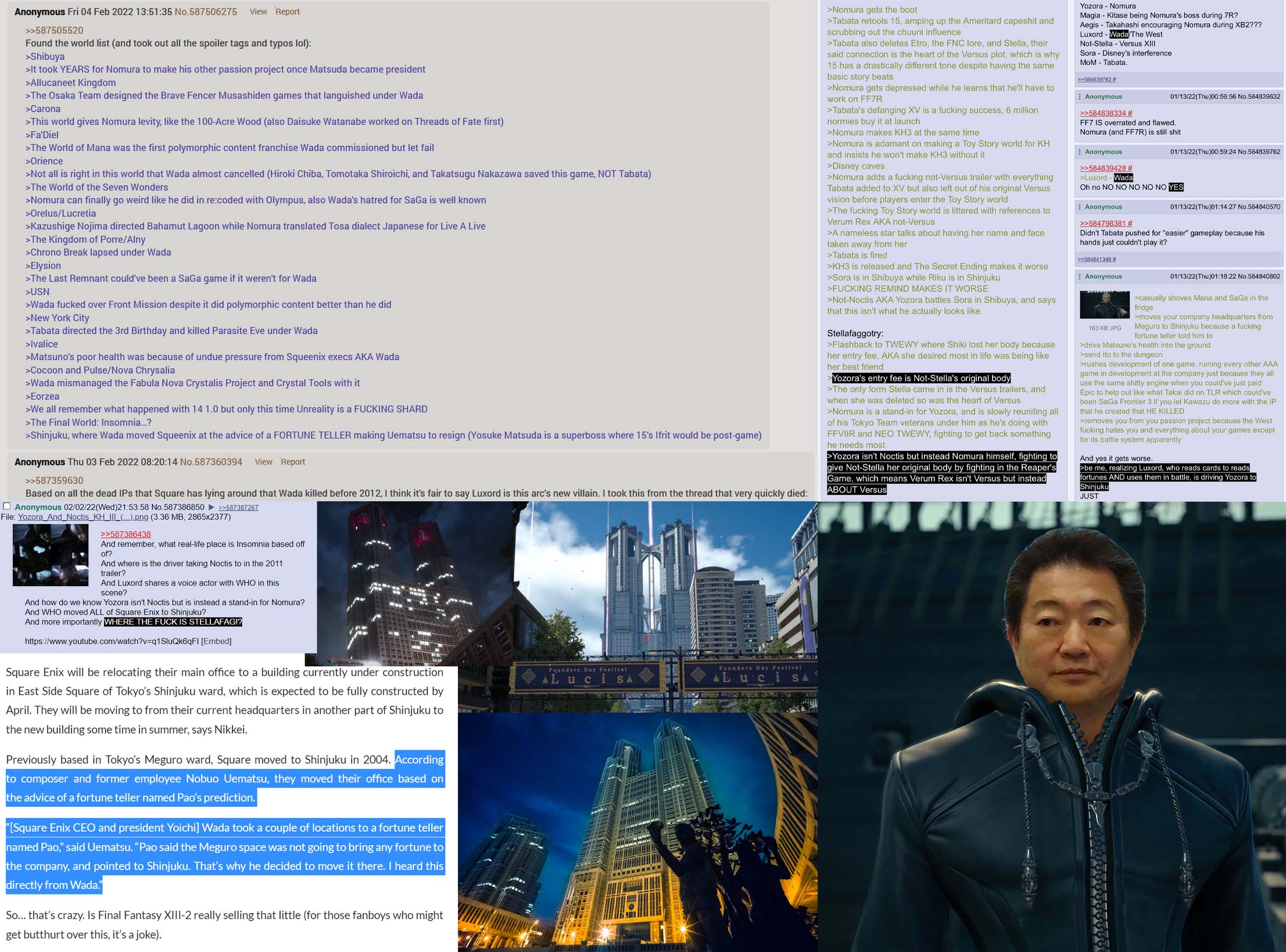The width and height of the screenshot is (1286, 952).
Task: Open file Yozora_And_Noctis_KH_III png link
Action: click(x=83, y=517)
